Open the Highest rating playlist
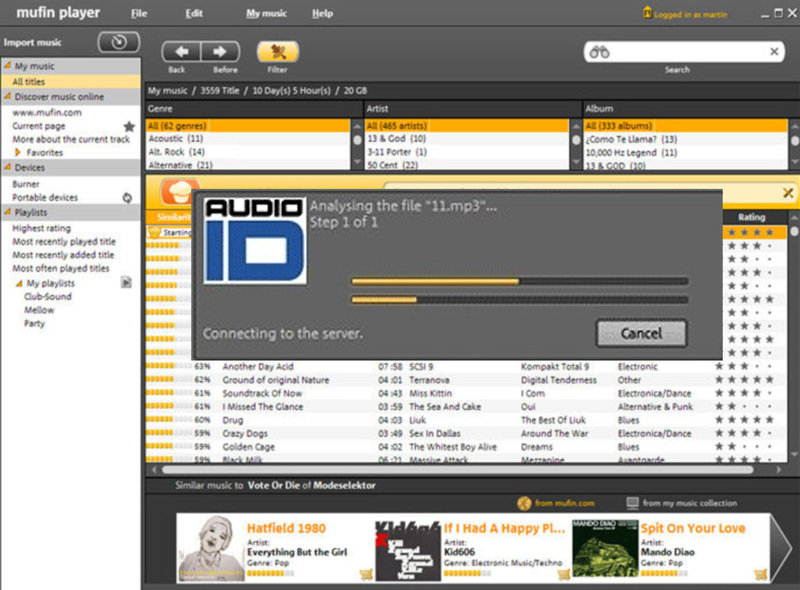 (x=42, y=228)
